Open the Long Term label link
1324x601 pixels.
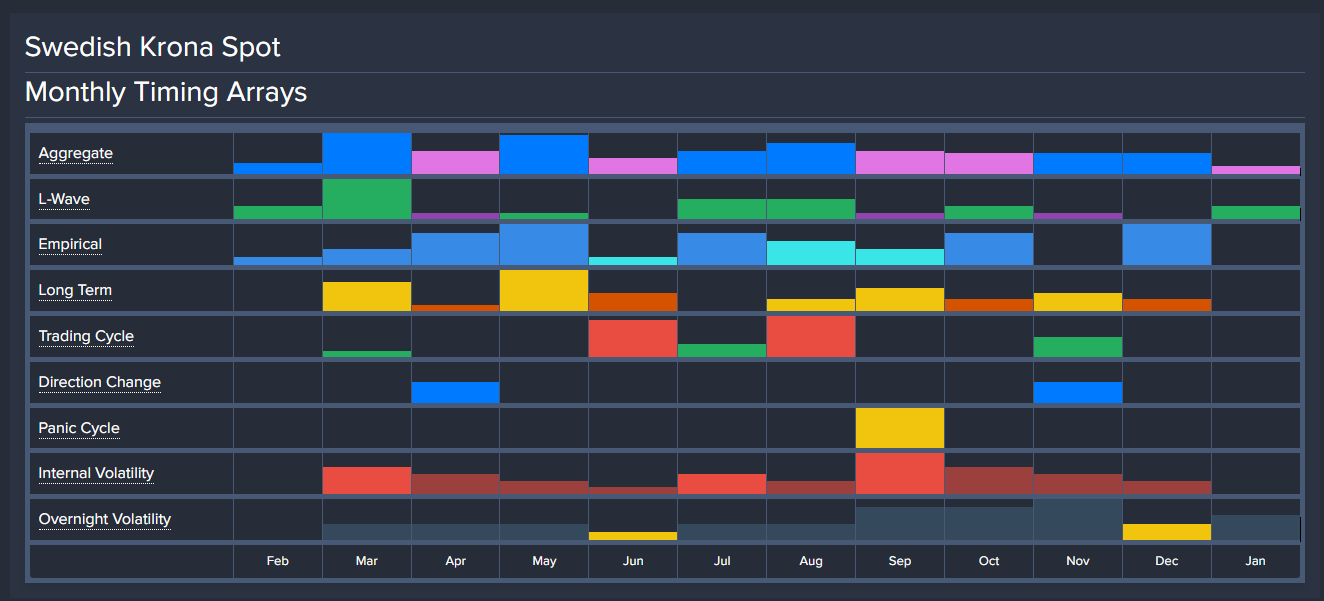point(75,291)
